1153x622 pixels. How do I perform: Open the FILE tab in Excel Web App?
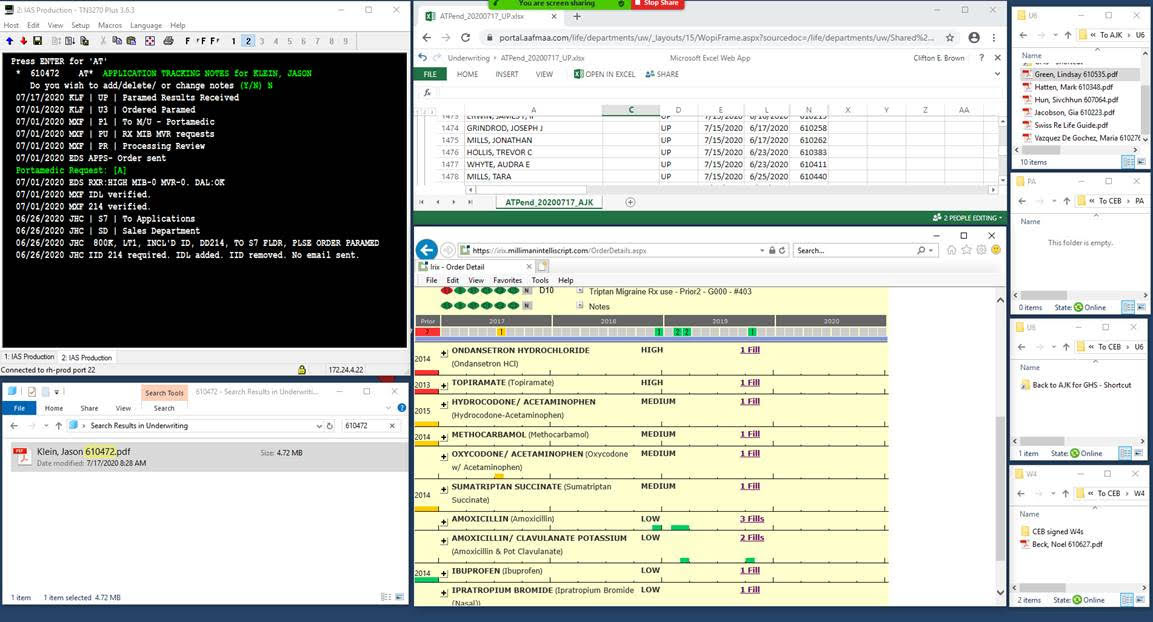tap(430, 74)
